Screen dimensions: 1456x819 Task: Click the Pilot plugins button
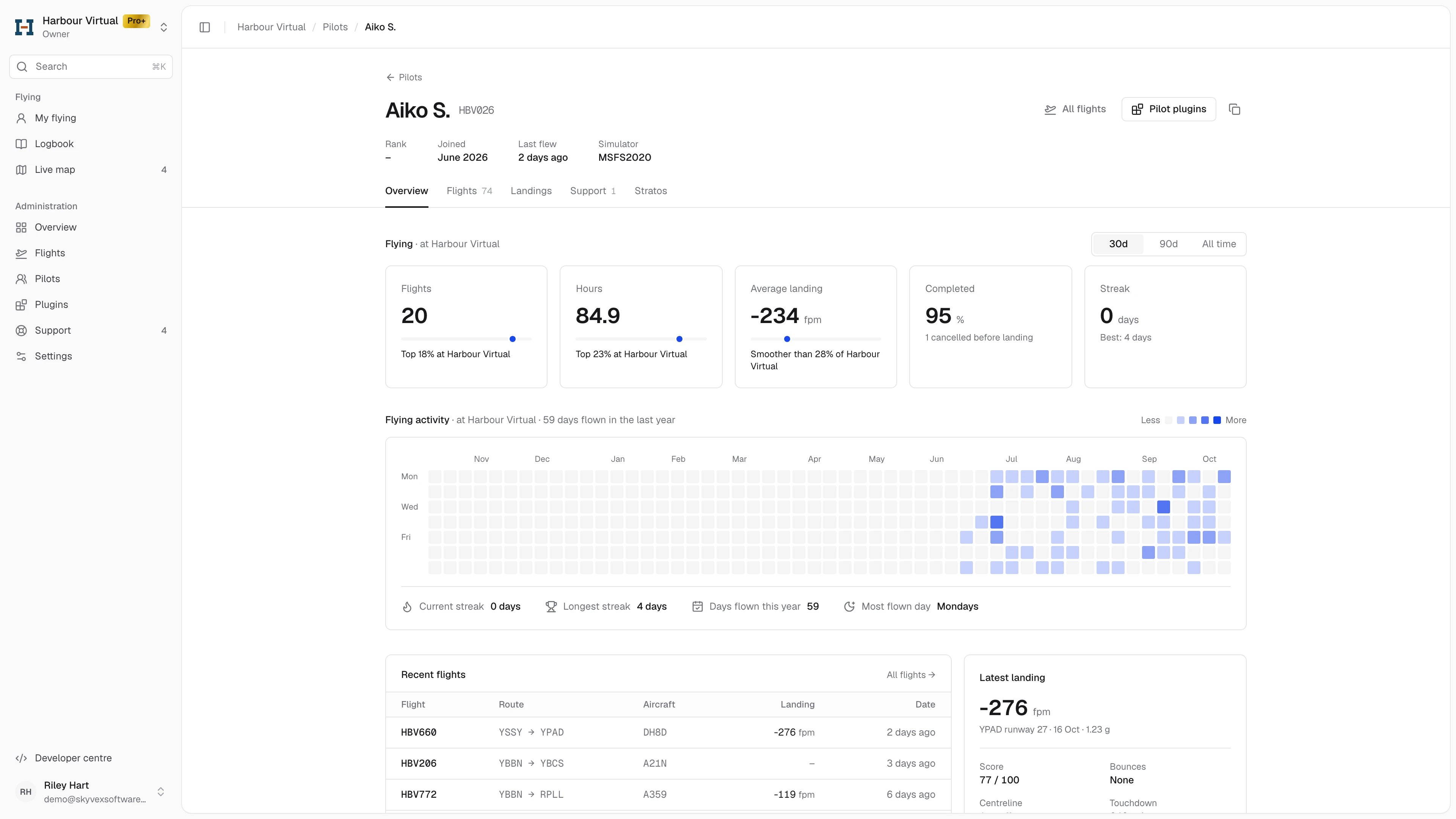click(x=1168, y=109)
